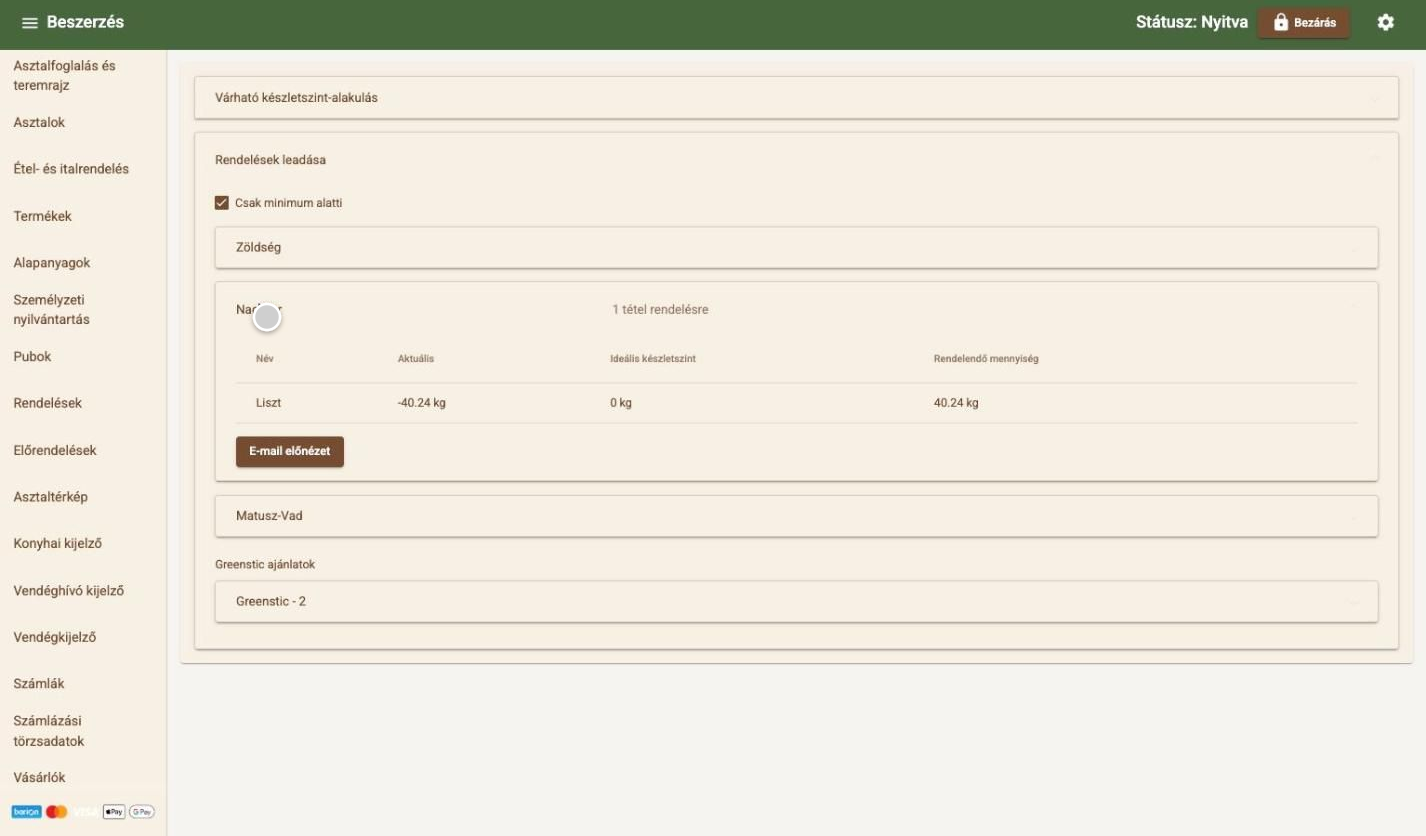
Task: Collapse the Rendelések leadása panel
Action: click(796, 159)
